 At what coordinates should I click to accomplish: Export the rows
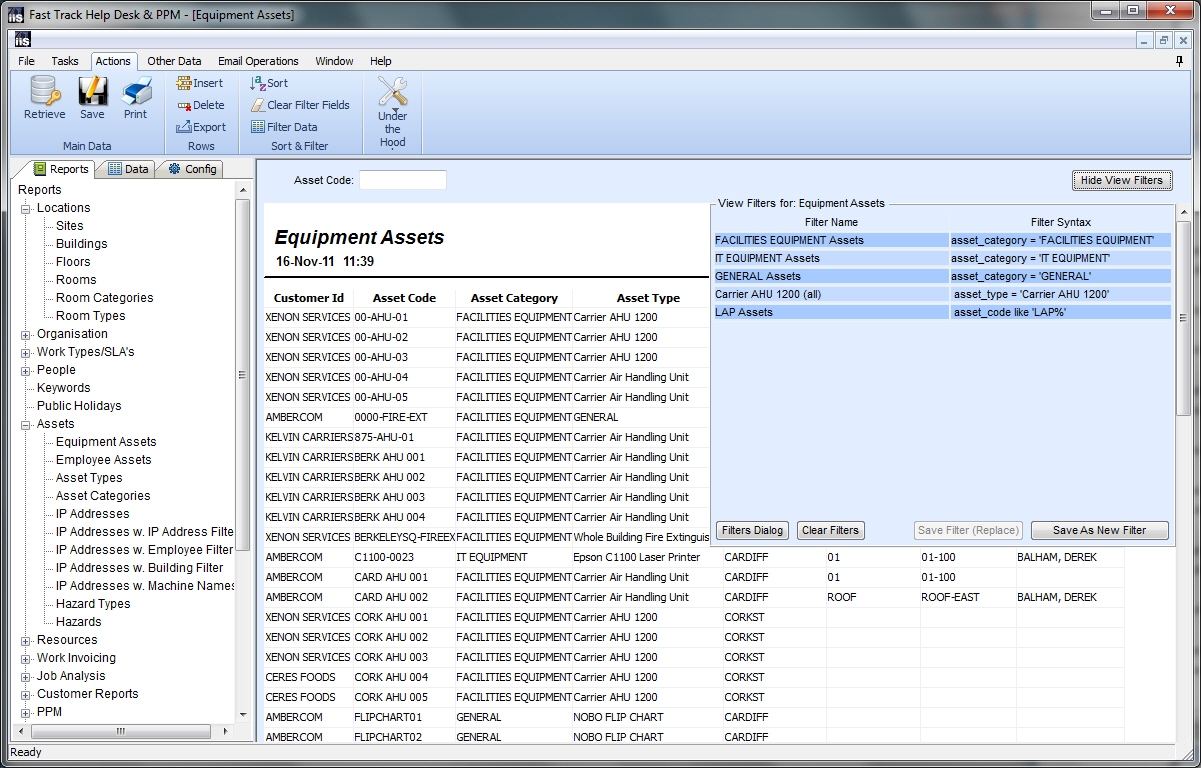pyautogui.click(x=201, y=127)
